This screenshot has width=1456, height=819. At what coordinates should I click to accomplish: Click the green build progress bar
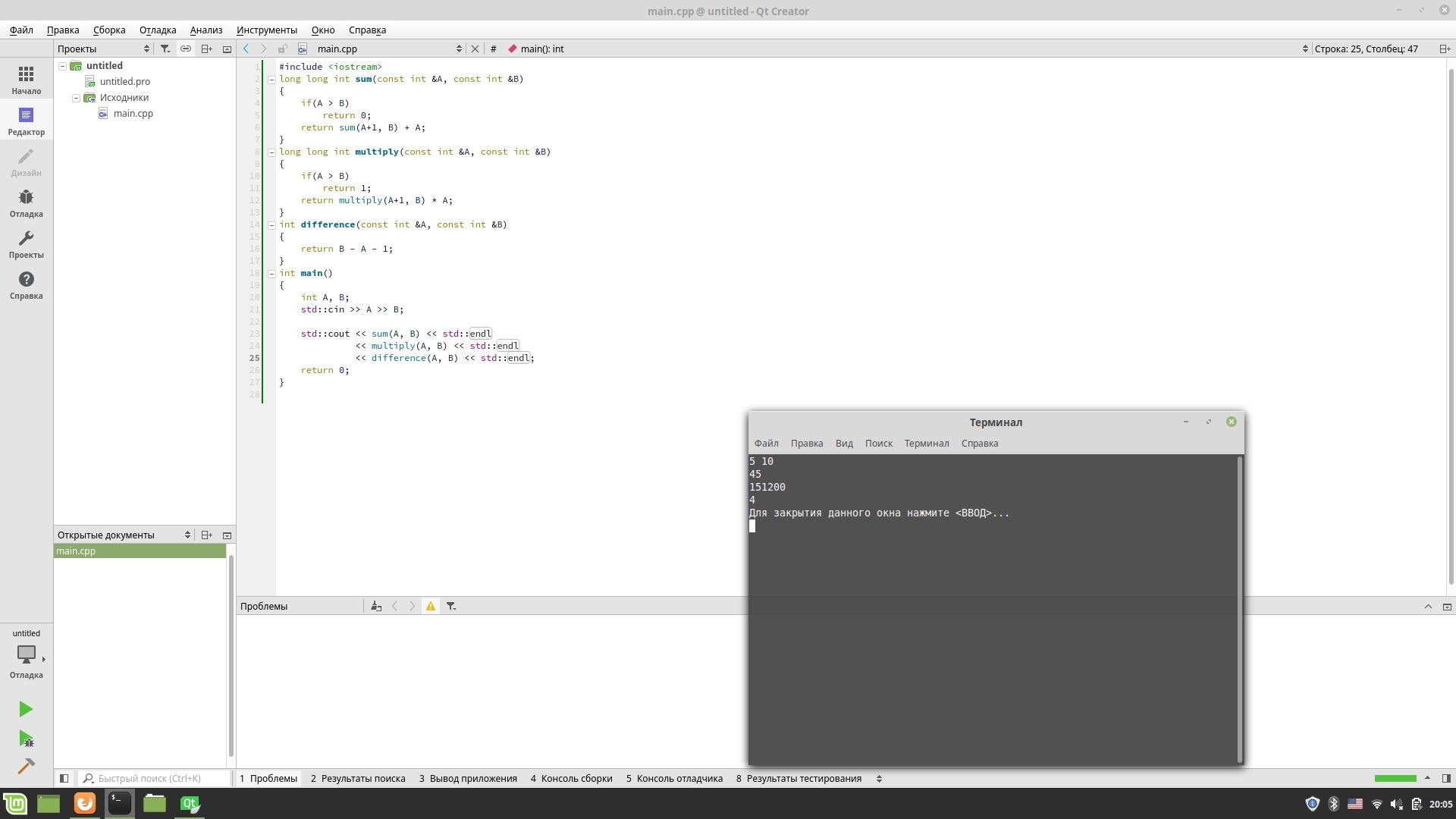1395,778
